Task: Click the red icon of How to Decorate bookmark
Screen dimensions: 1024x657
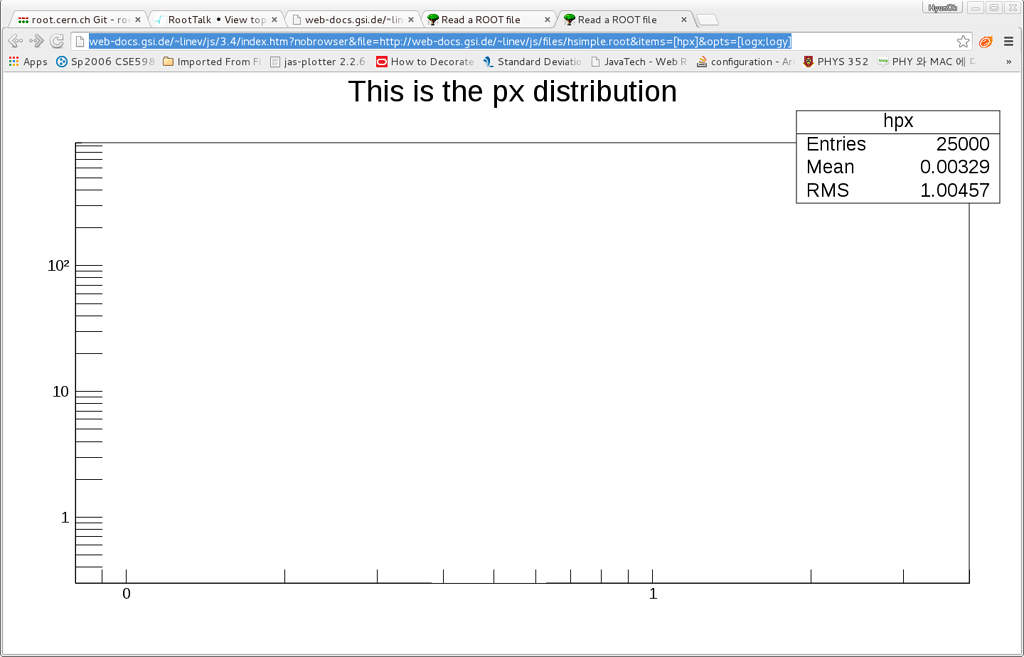Action: pyautogui.click(x=382, y=61)
